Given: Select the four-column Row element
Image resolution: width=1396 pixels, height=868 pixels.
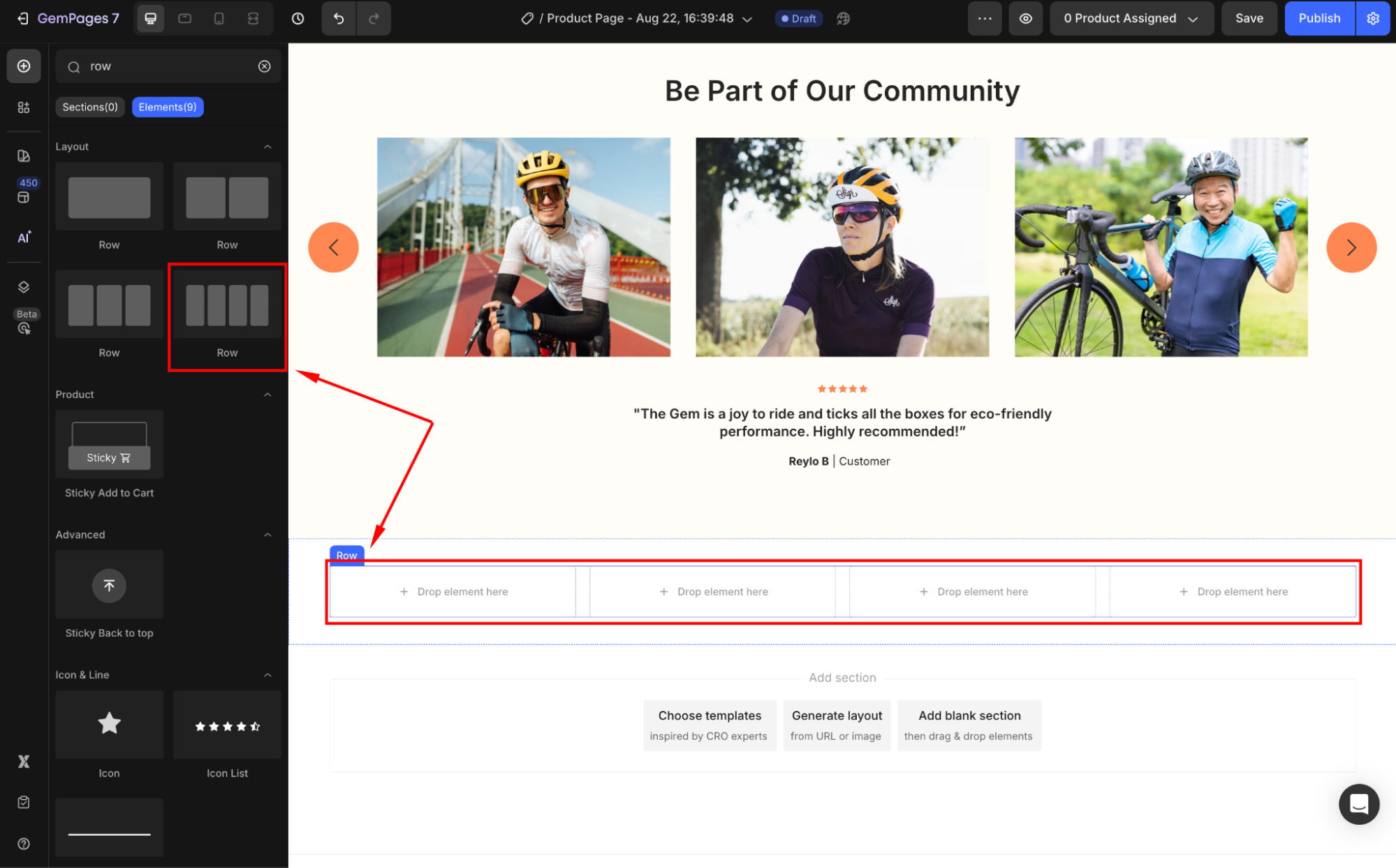Looking at the screenshot, I should click(227, 306).
